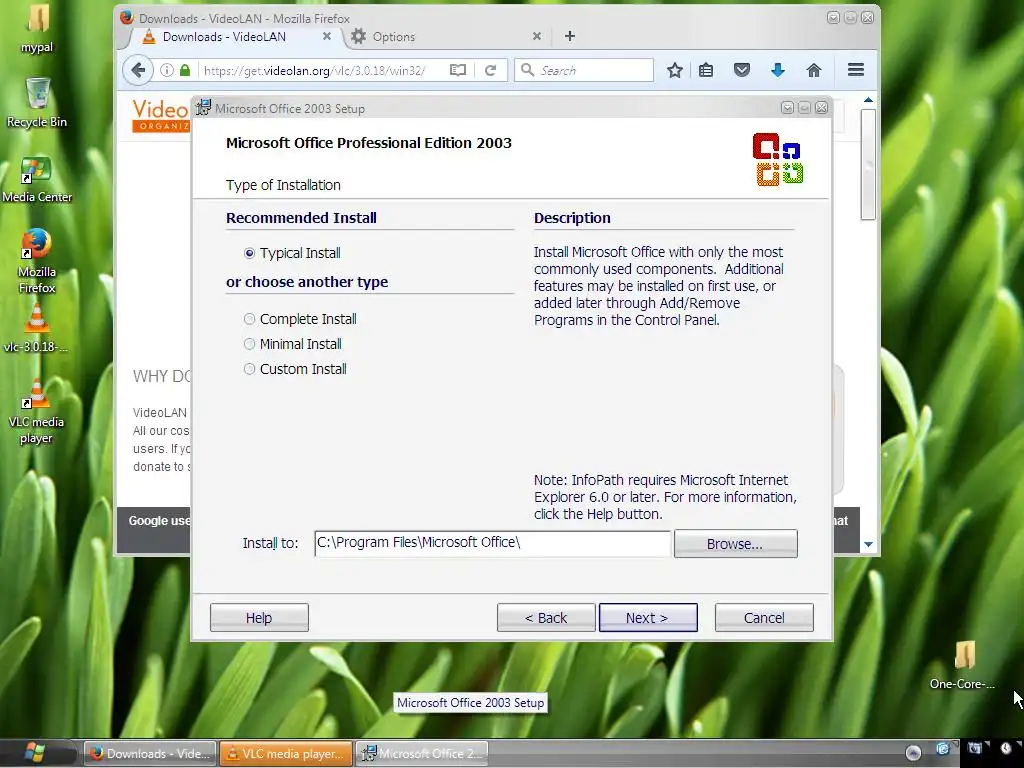Click Firefox page scrollbar down arrow
This screenshot has height=768, width=1024.
point(868,544)
